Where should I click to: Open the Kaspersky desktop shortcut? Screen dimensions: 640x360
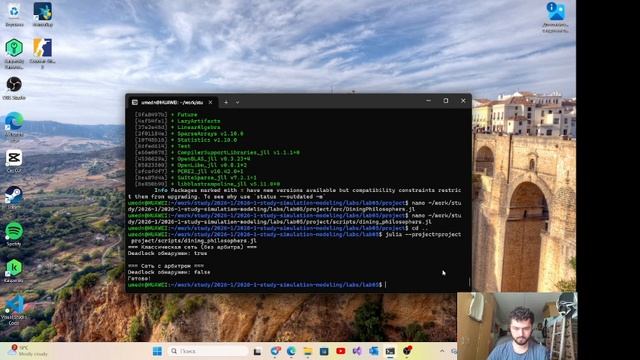[x=14, y=271]
